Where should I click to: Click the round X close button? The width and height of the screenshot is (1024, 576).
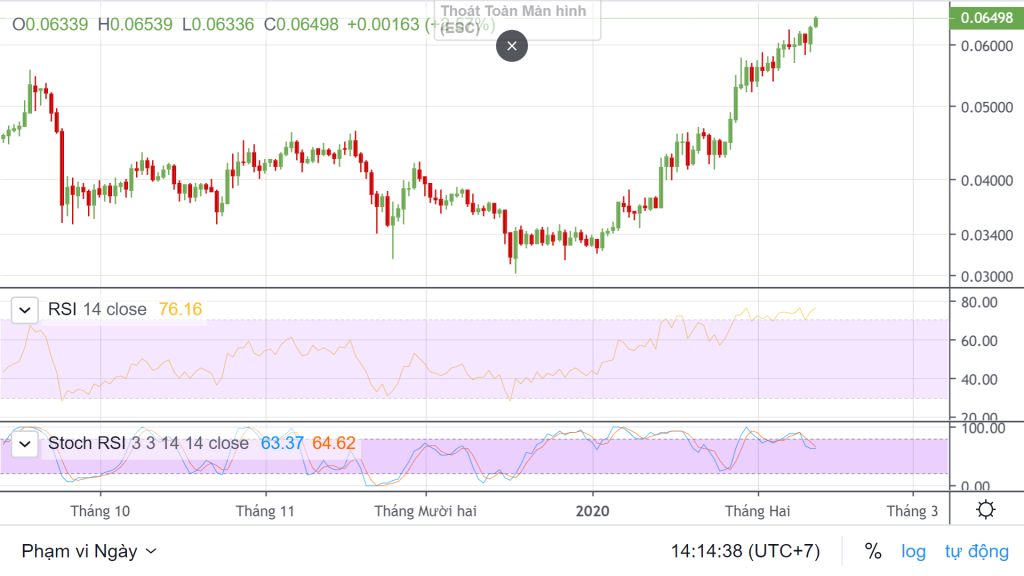[512, 46]
